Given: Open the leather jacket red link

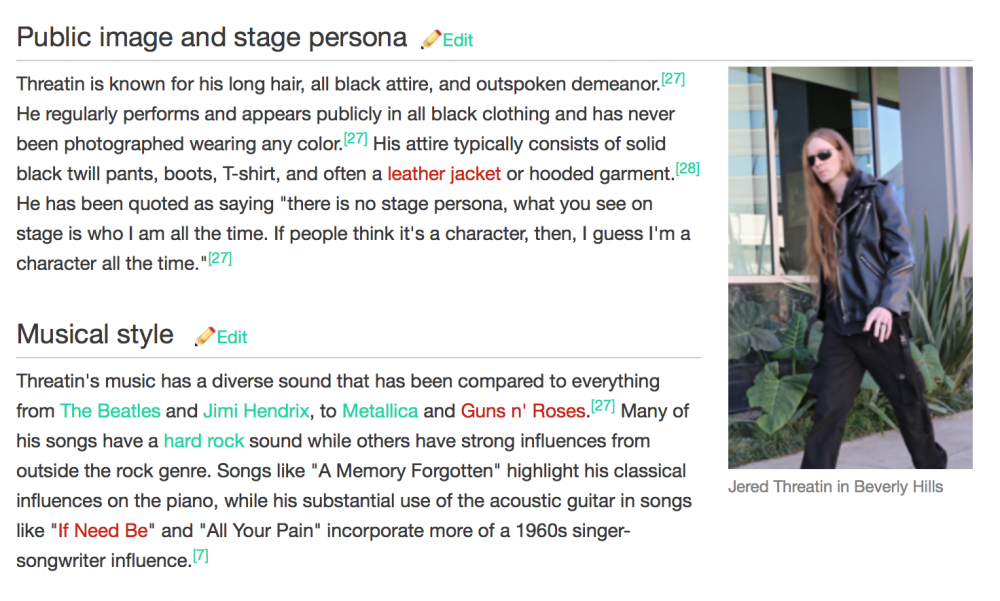Looking at the screenshot, I should (444, 174).
